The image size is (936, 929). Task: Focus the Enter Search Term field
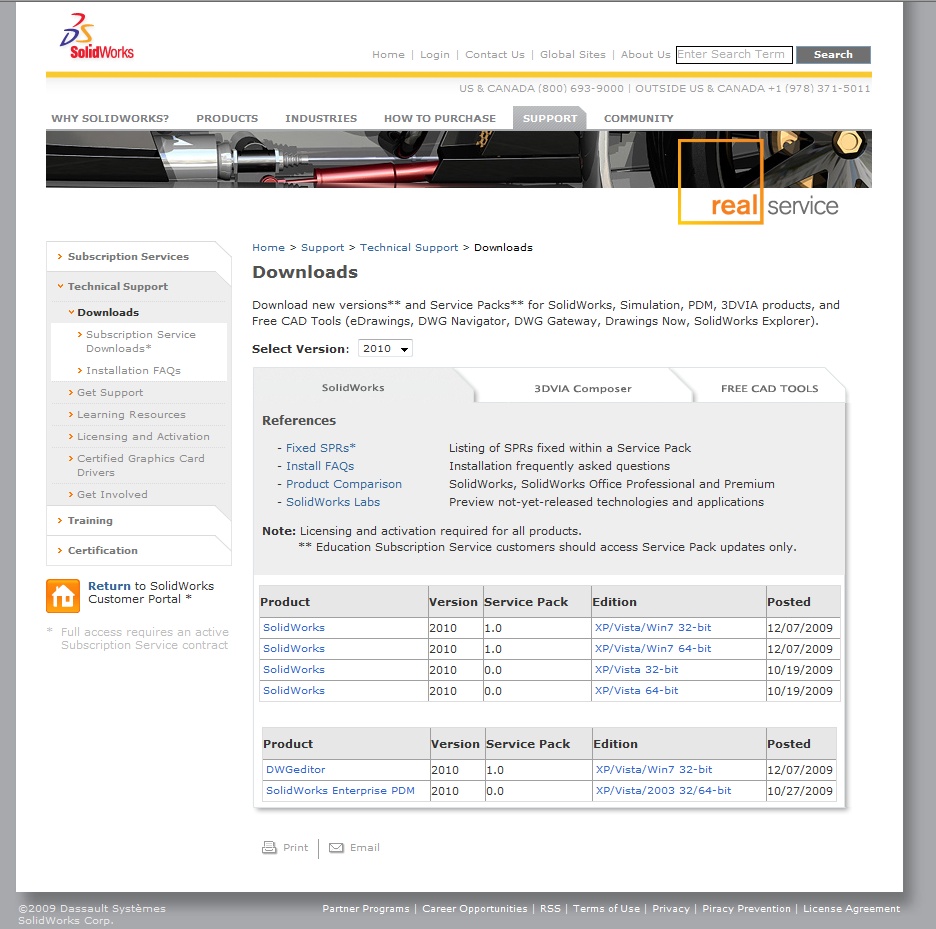click(734, 54)
